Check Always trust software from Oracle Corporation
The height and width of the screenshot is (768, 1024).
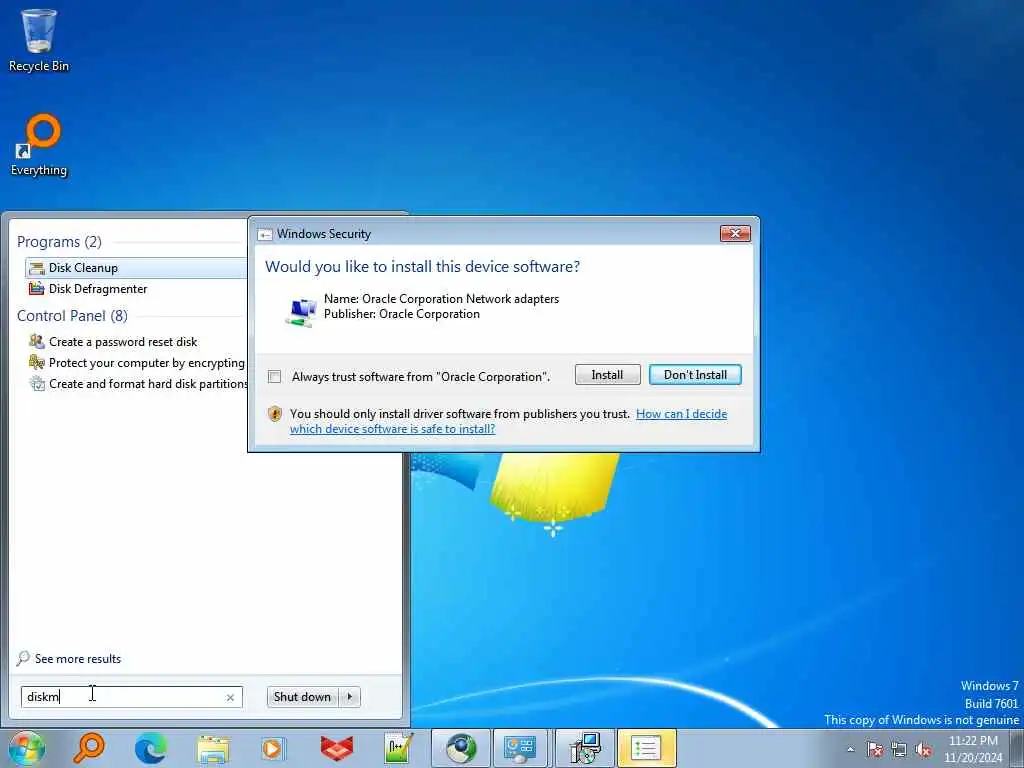(274, 376)
